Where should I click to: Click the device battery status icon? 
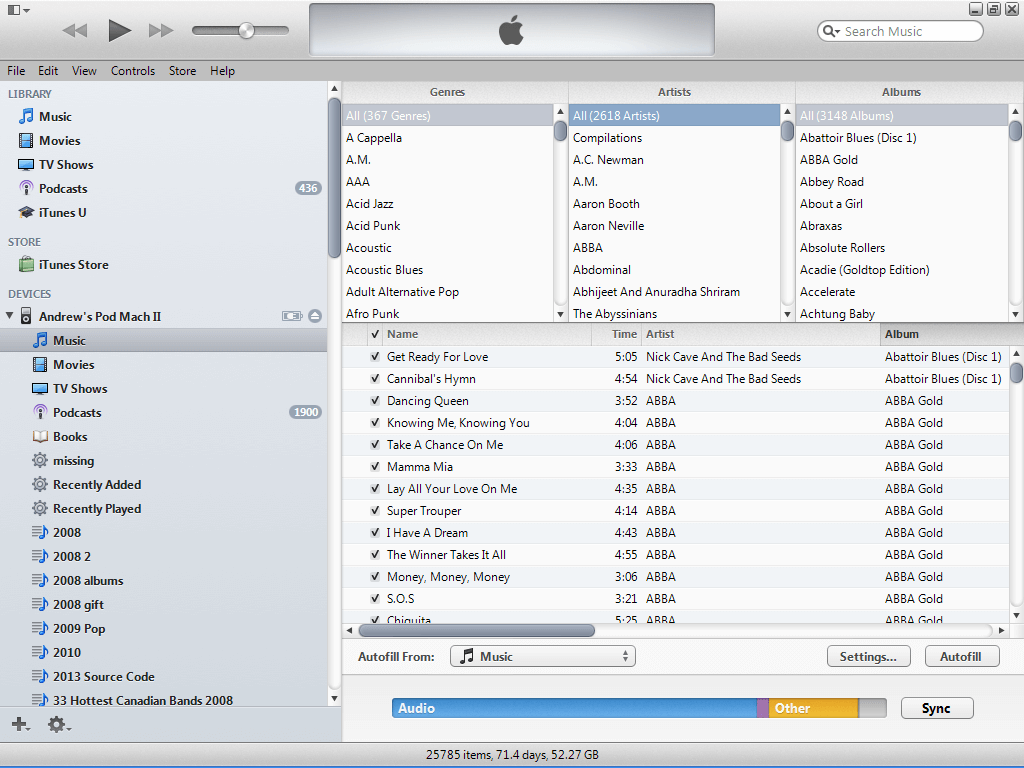292,316
